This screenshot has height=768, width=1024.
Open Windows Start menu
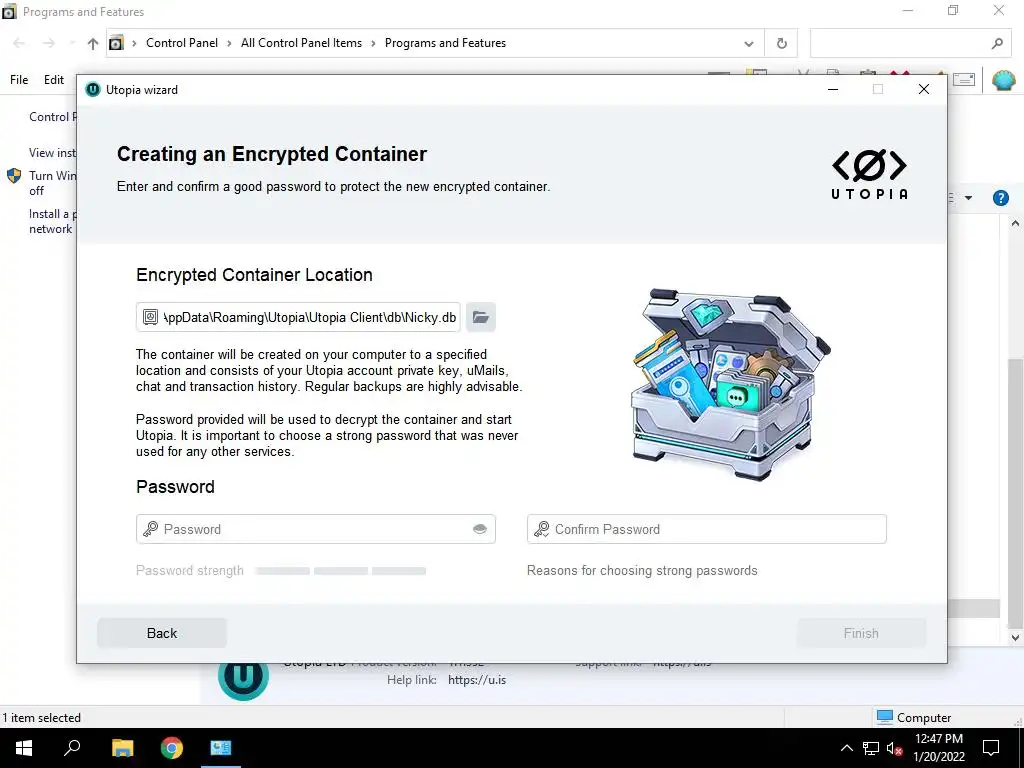pos(24,748)
